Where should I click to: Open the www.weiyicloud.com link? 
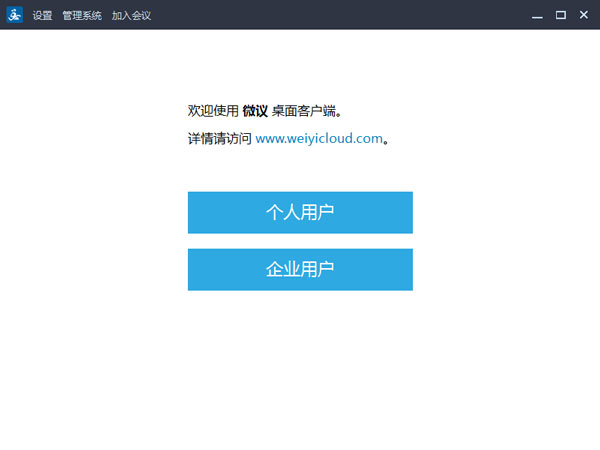[319, 138]
